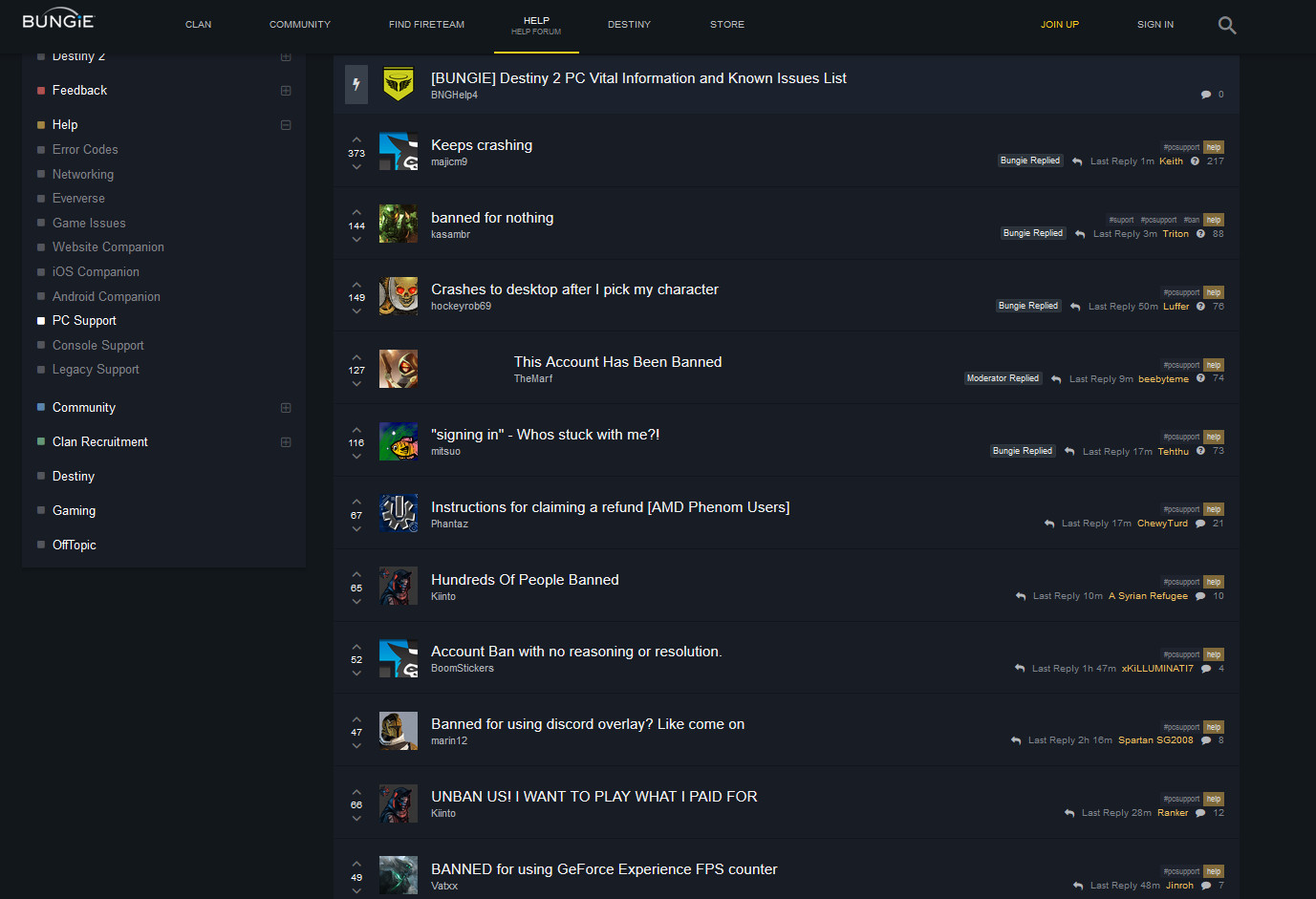The width and height of the screenshot is (1316, 899).
Task: Open the "UNBAN US!" thread title
Action: point(594,797)
